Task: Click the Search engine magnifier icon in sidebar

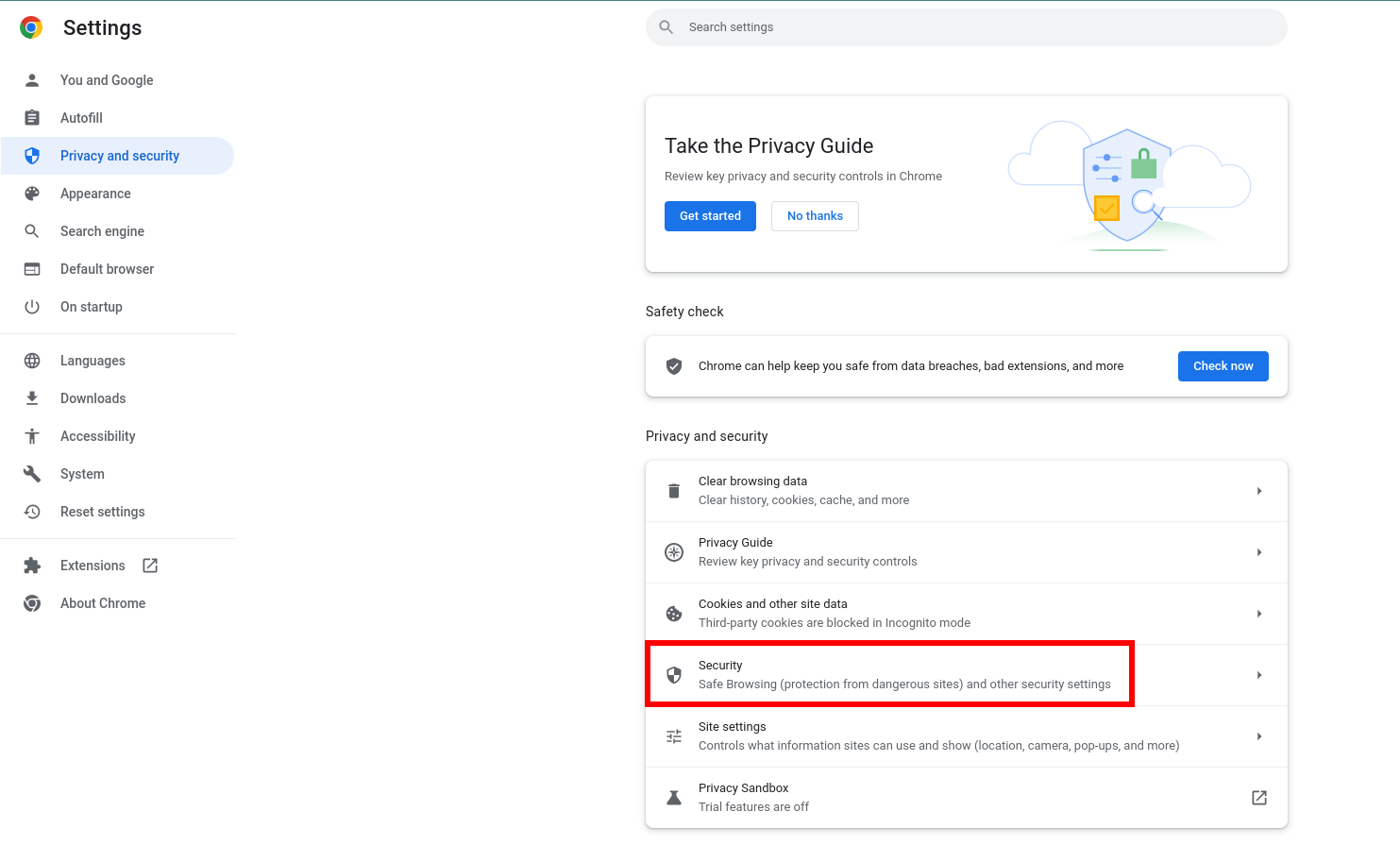Action: coord(32,231)
